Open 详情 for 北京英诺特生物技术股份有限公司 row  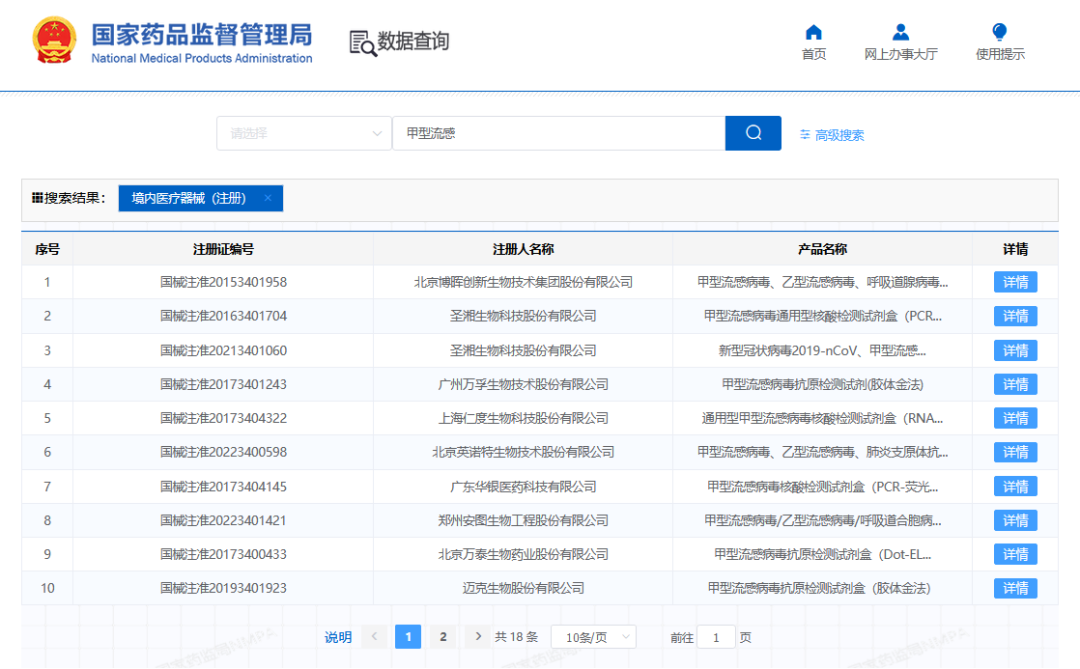click(x=1015, y=452)
